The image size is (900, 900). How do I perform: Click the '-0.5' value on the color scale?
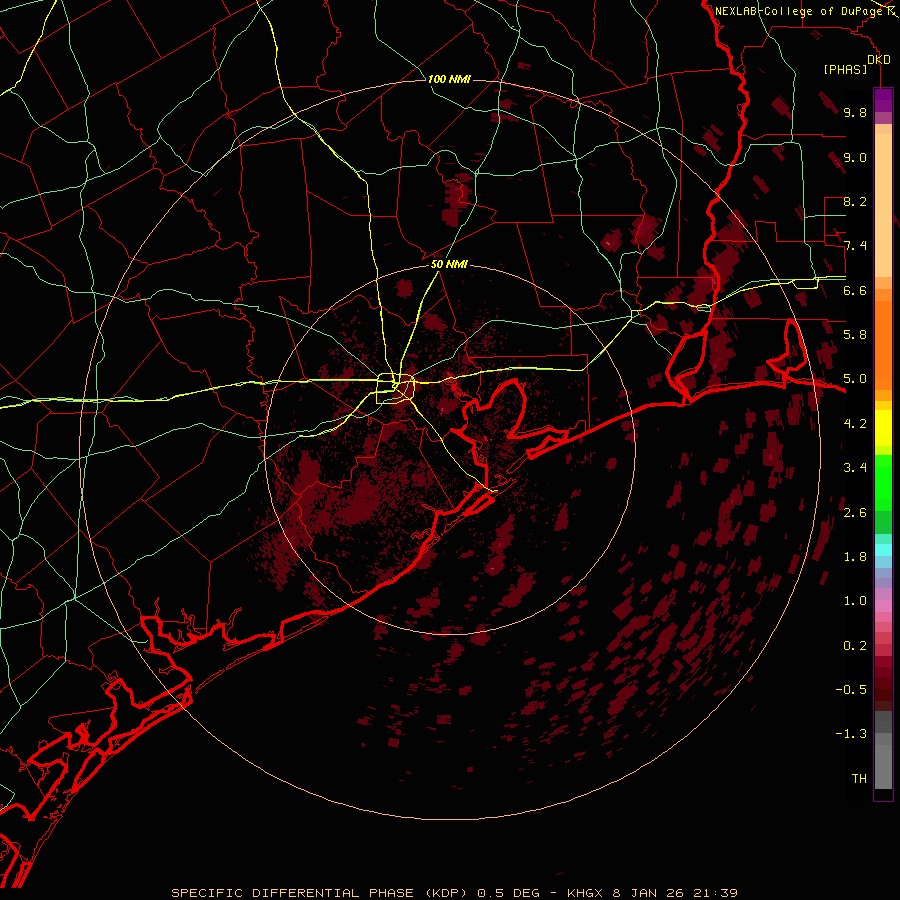[851, 690]
